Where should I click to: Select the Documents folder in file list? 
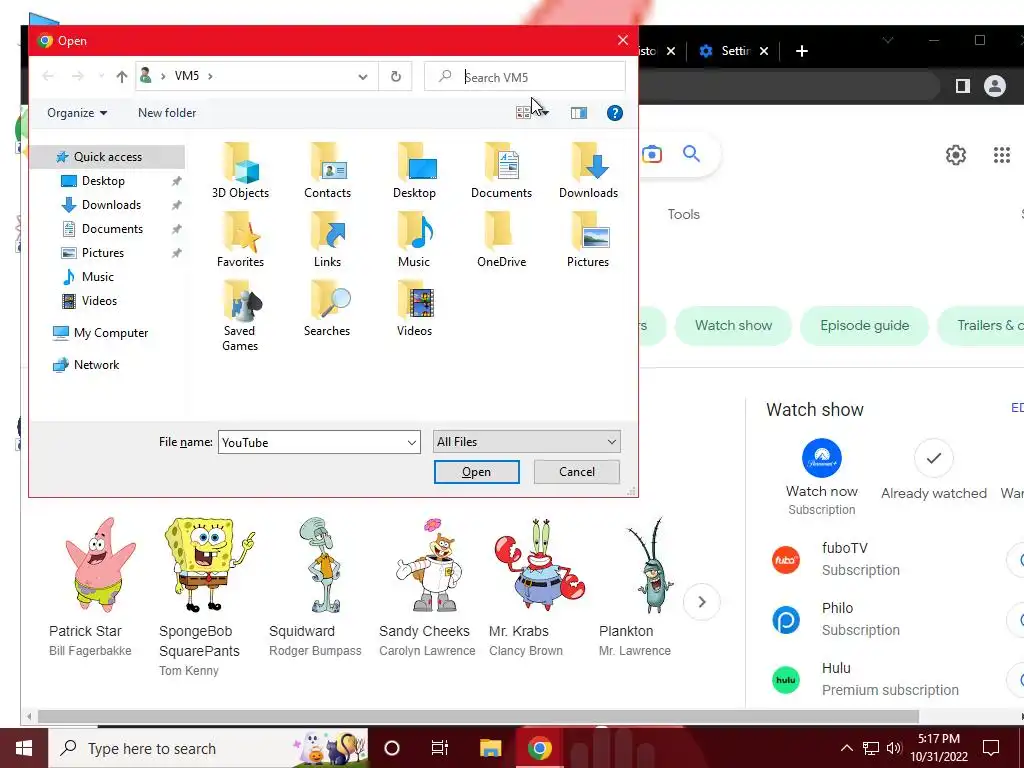pos(501,170)
